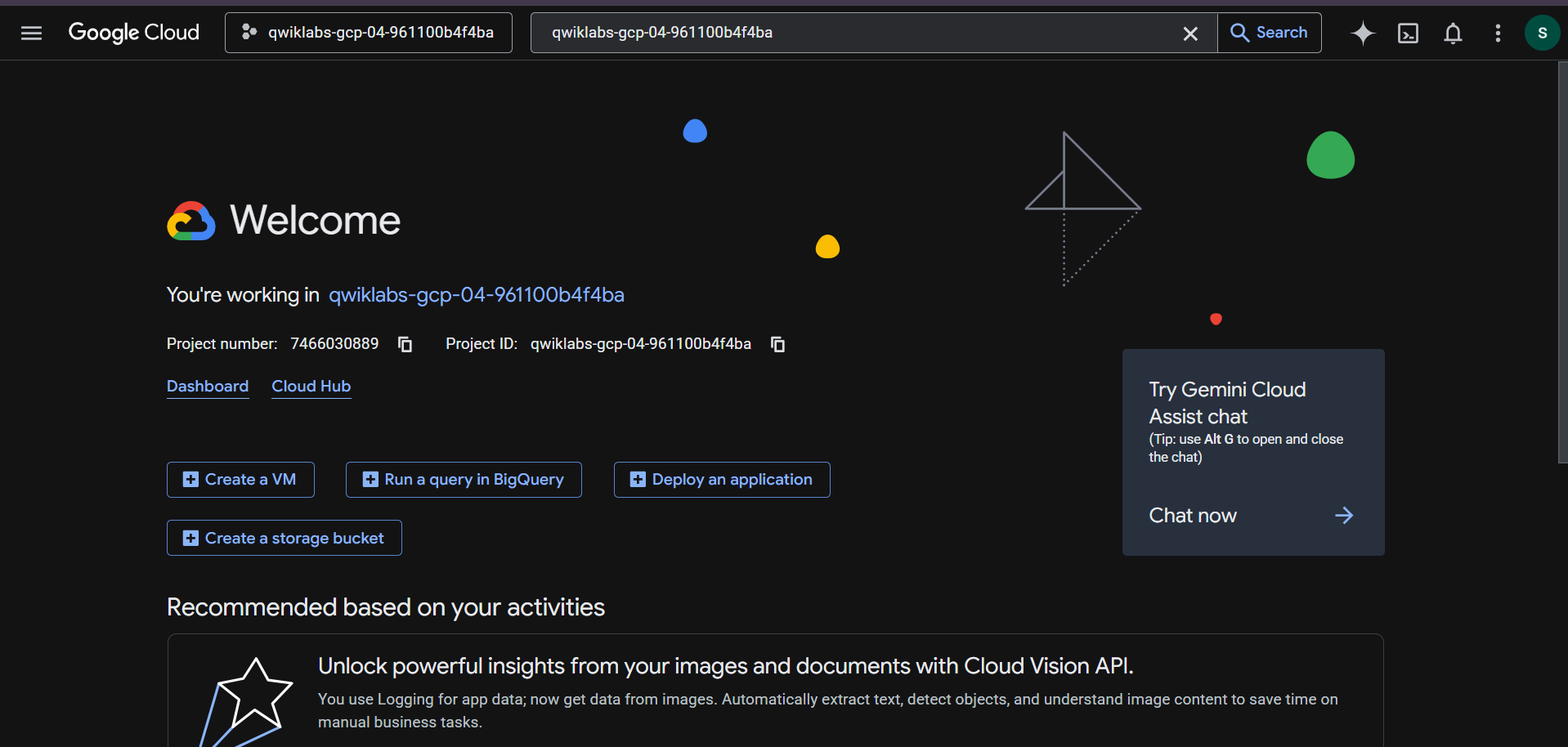Open the main navigation hamburger menu
The image size is (1568, 747).
(x=31, y=33)
